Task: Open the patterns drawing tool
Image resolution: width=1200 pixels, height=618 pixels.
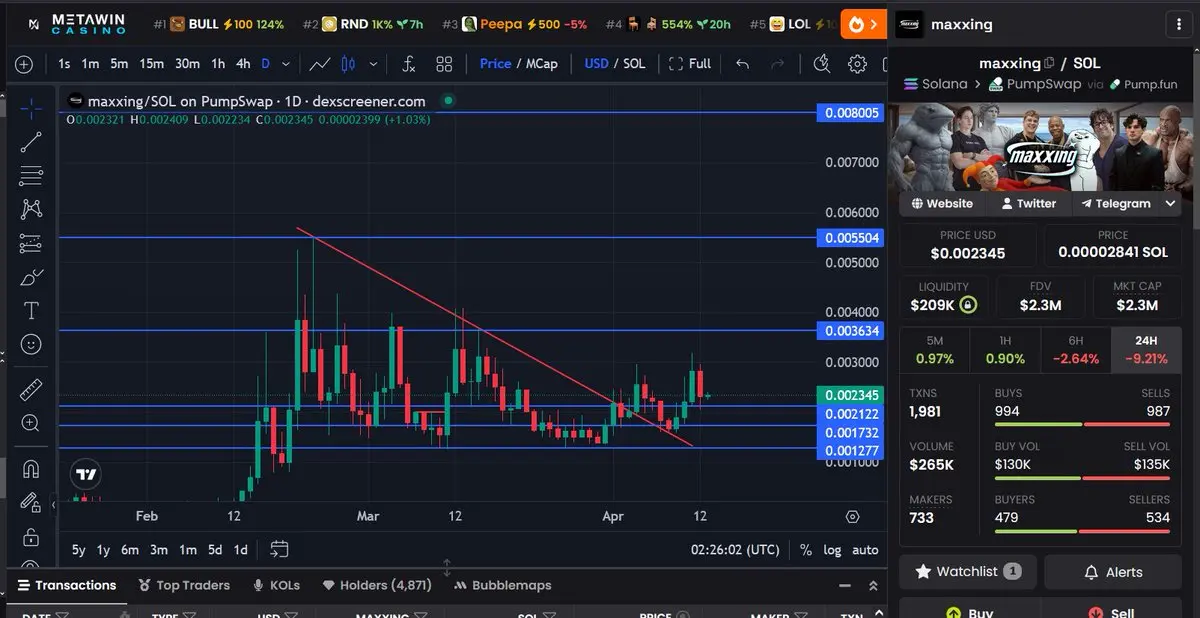Action: point(31,209)
